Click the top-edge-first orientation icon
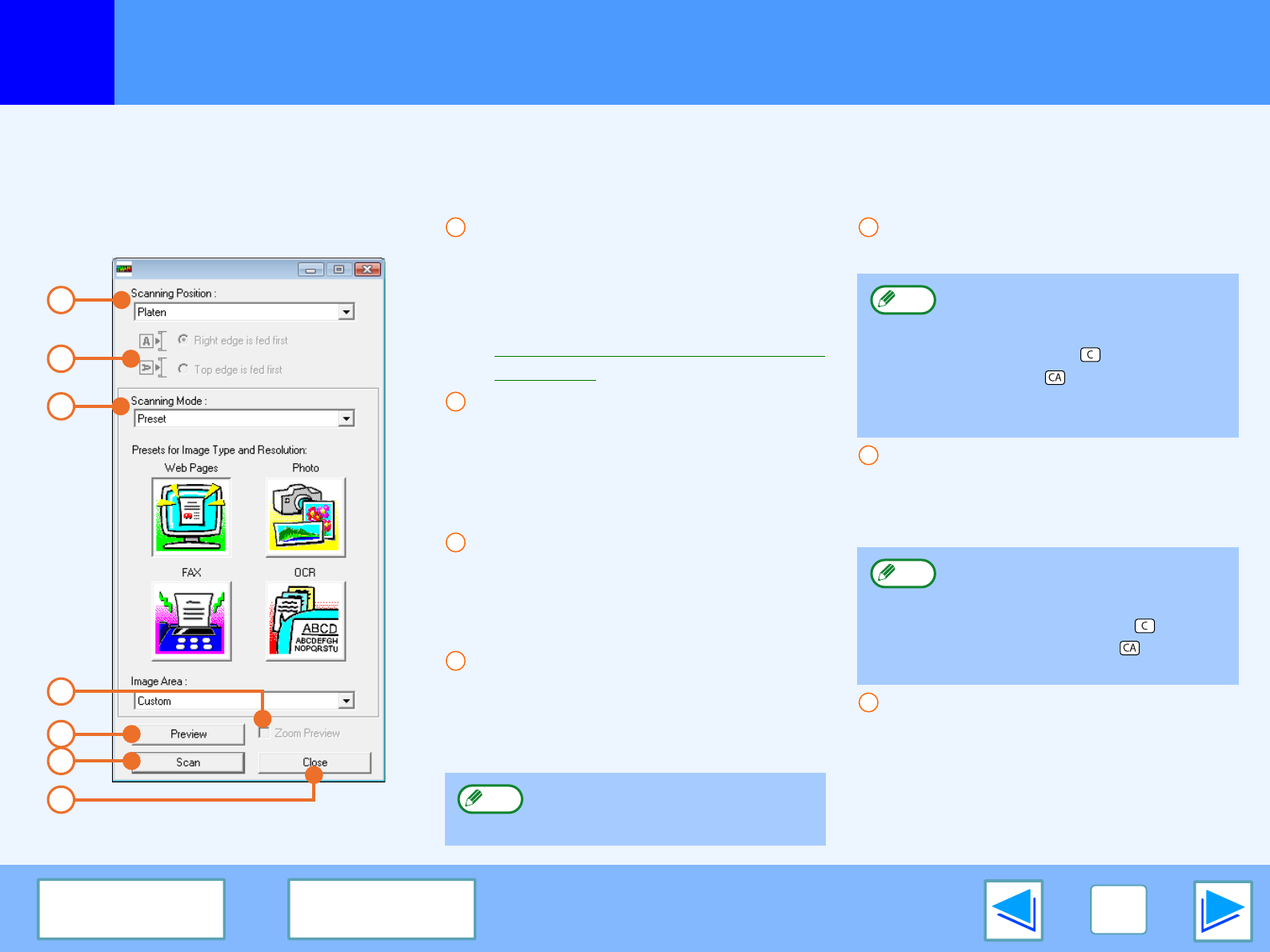 [152, 368]
